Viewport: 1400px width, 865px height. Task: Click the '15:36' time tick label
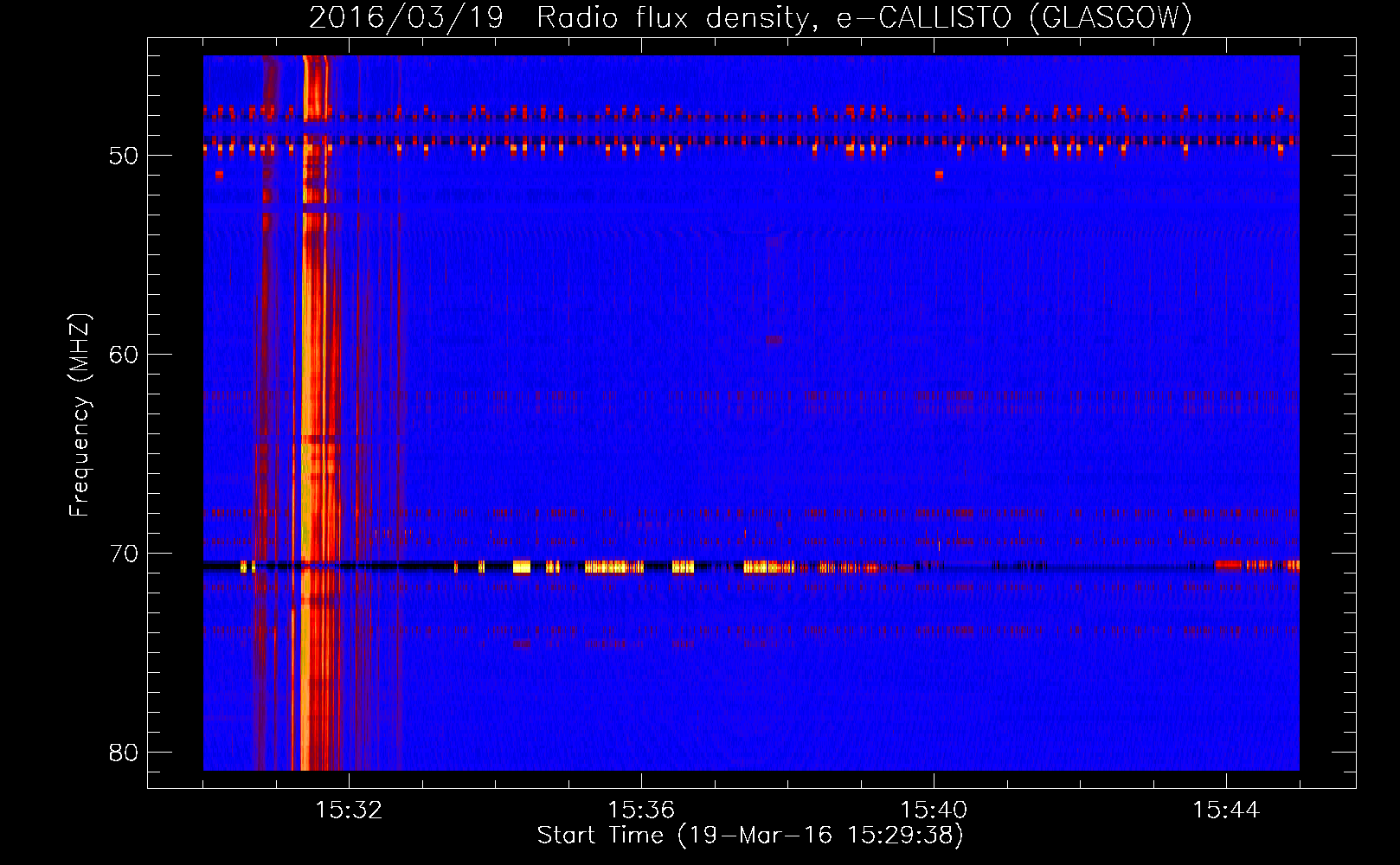[x=641, y=810]
